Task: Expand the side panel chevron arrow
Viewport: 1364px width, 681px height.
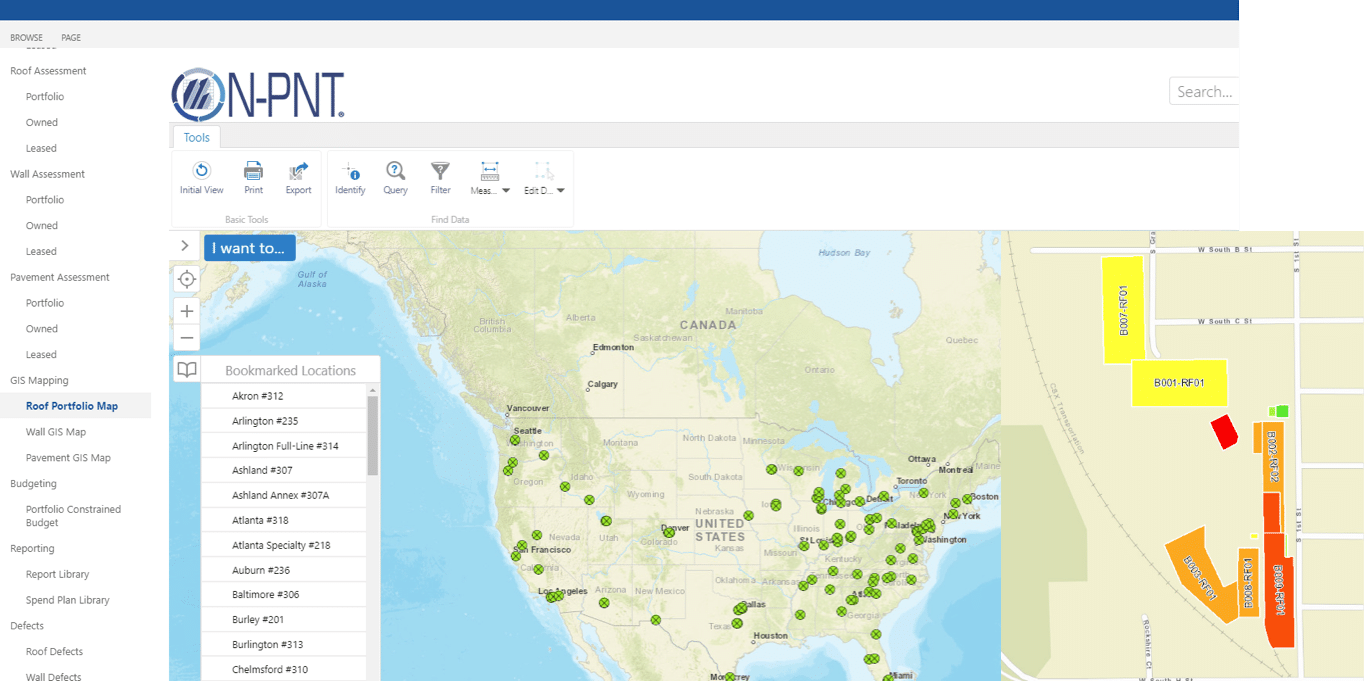Action: [185, 246]
